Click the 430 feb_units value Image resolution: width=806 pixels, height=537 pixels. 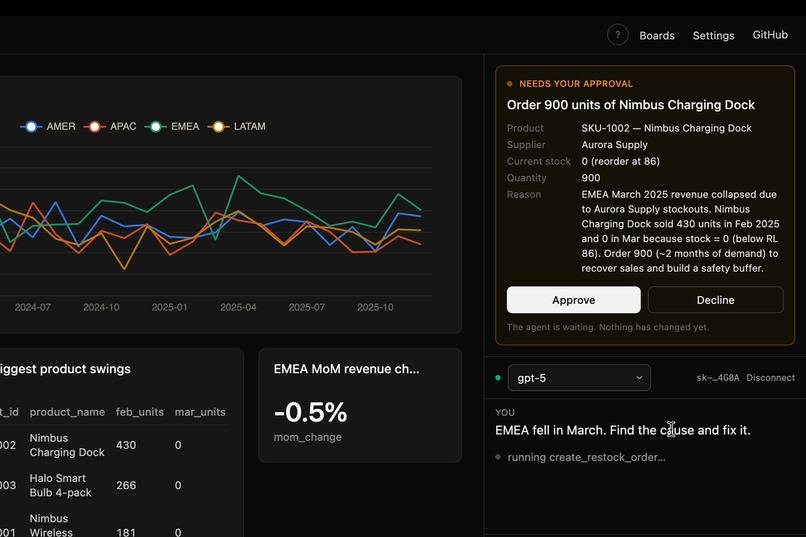point(126,445)
